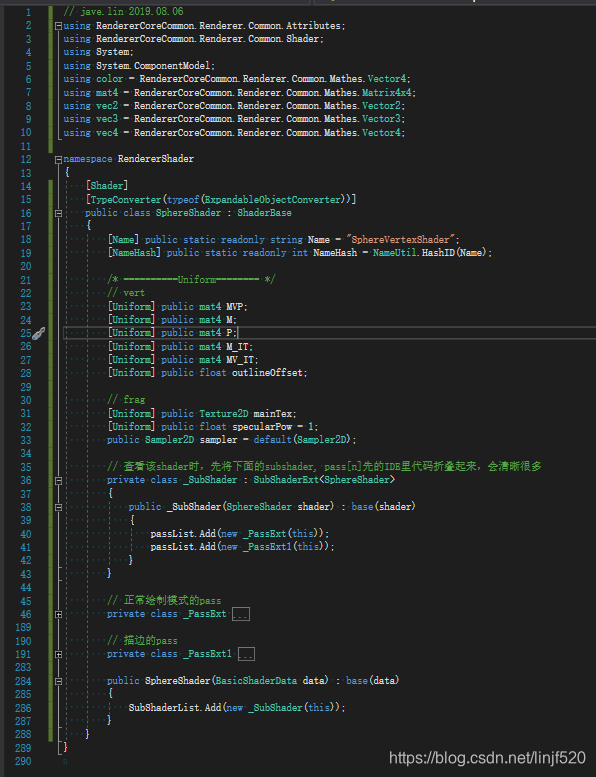The width and height of the screenshot is (596, 777).
Task: Click 'Vector3' in the vec3 alias line
Action: coord(381,119)
